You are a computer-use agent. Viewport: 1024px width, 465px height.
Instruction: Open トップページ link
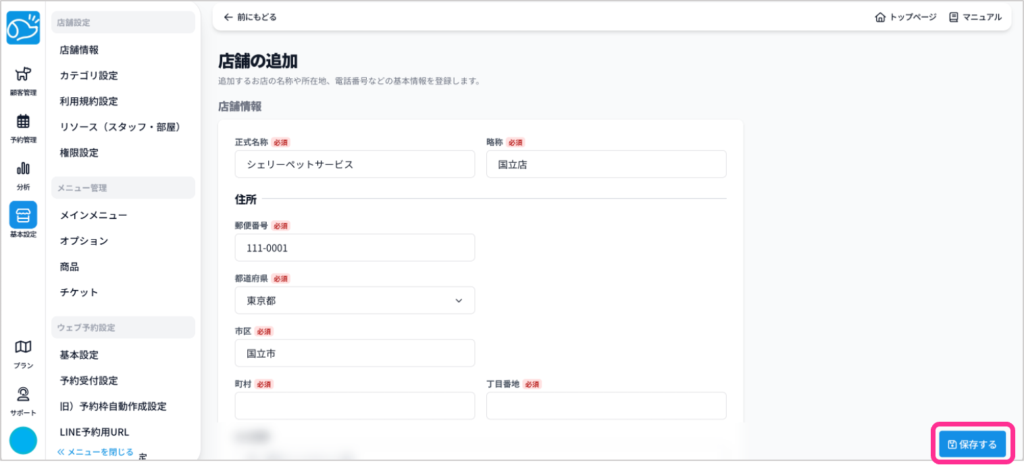click(905, 17)
